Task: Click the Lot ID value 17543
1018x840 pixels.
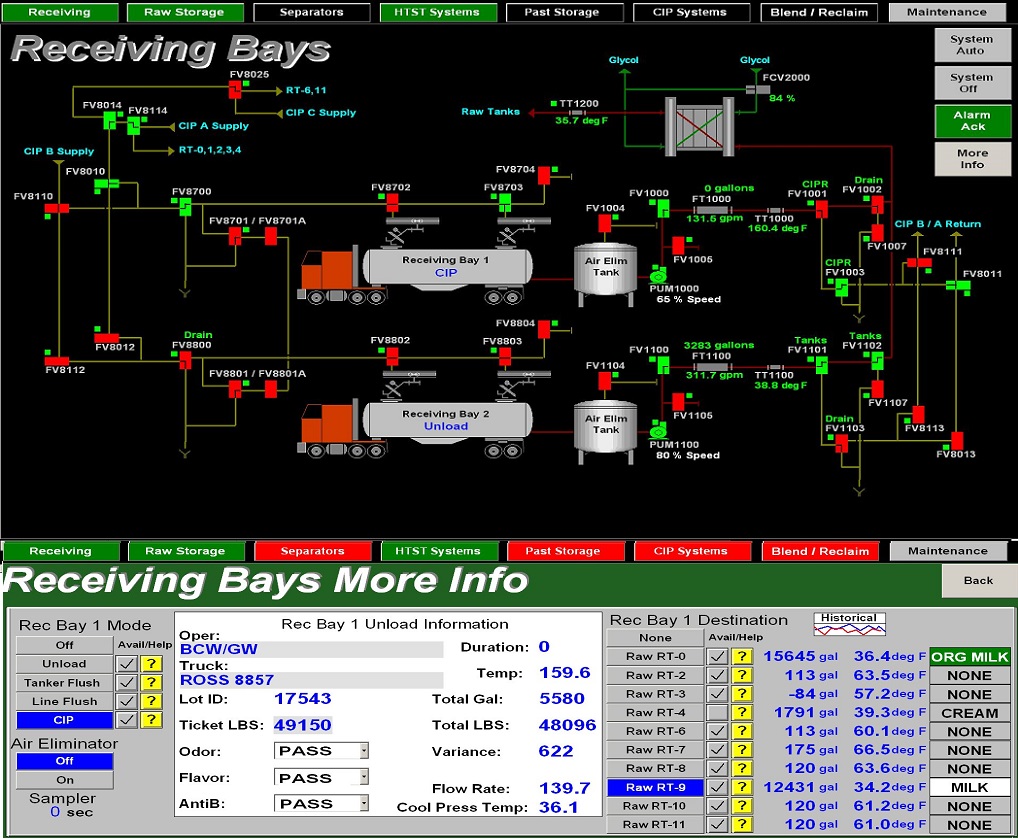Action: (303, 698)
